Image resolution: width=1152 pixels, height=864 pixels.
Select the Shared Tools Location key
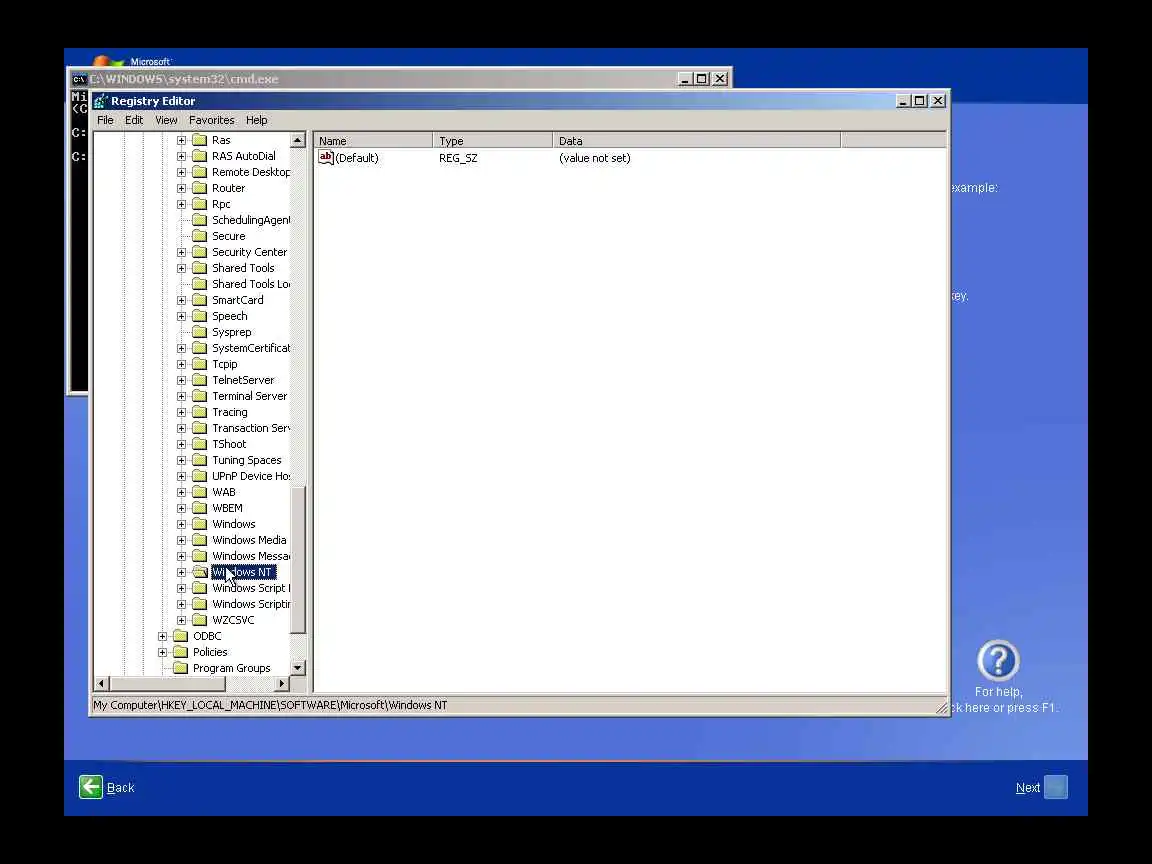(251, 284)
